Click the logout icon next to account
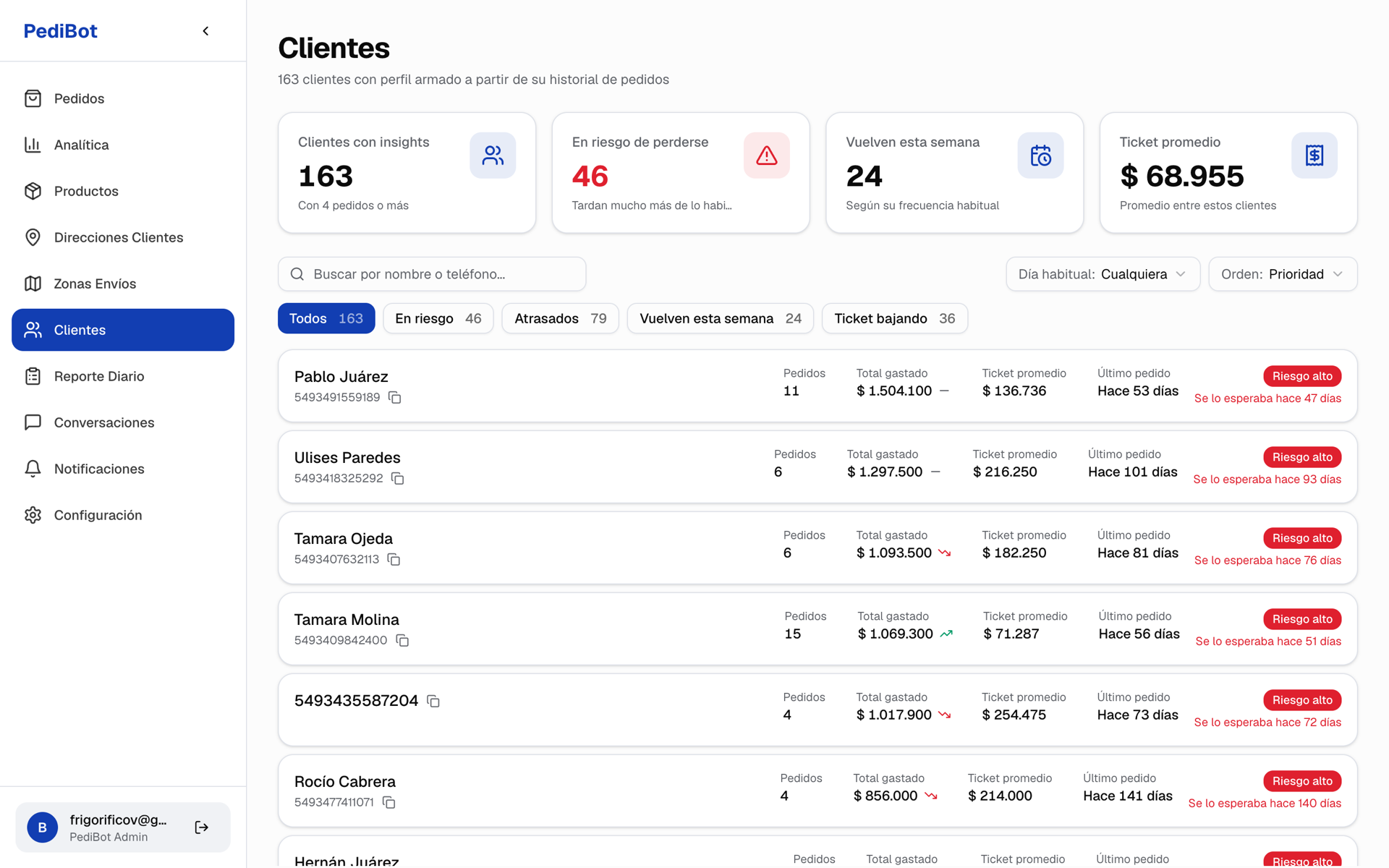This screenshot has height=868, width=1389. [202, 827]
